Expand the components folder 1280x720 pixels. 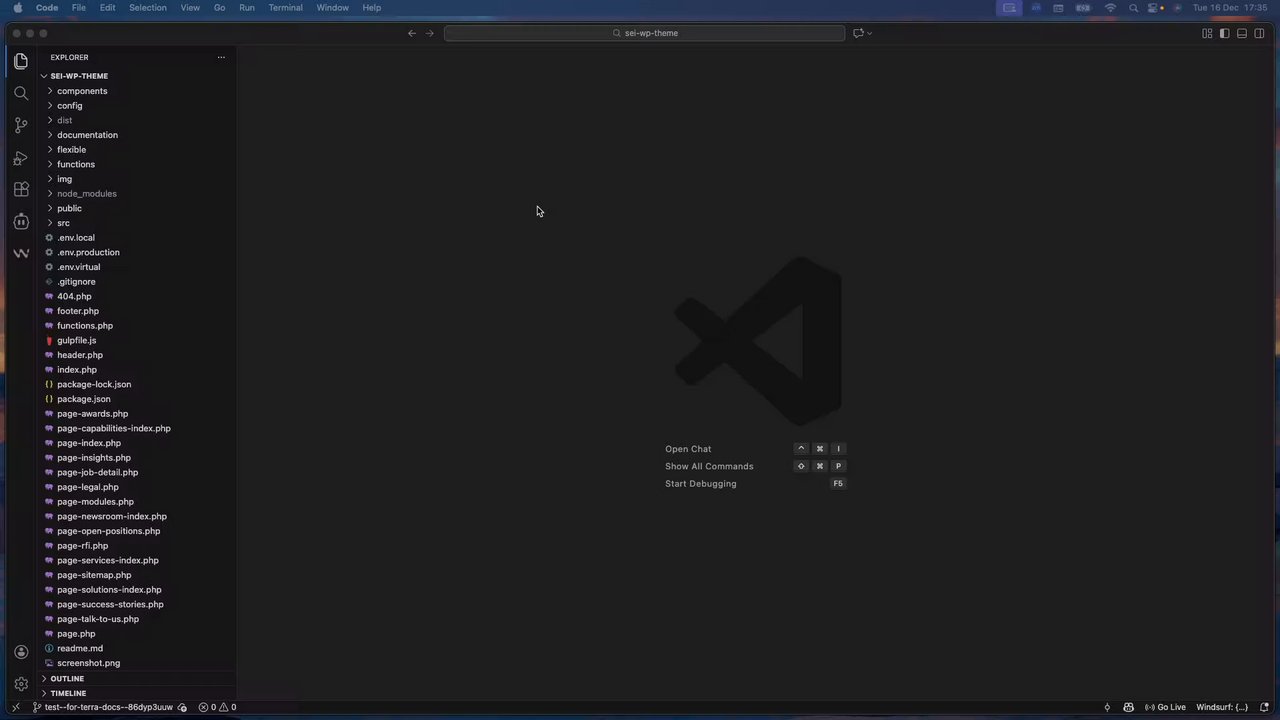tap(138, 91)
